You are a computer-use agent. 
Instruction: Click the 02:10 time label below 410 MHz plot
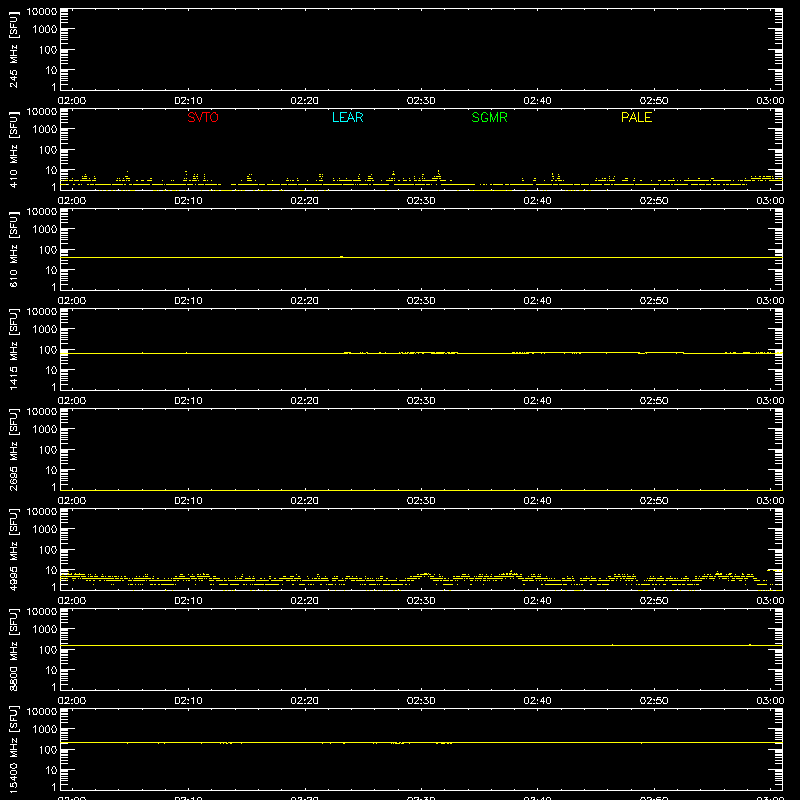coord(188,201)
